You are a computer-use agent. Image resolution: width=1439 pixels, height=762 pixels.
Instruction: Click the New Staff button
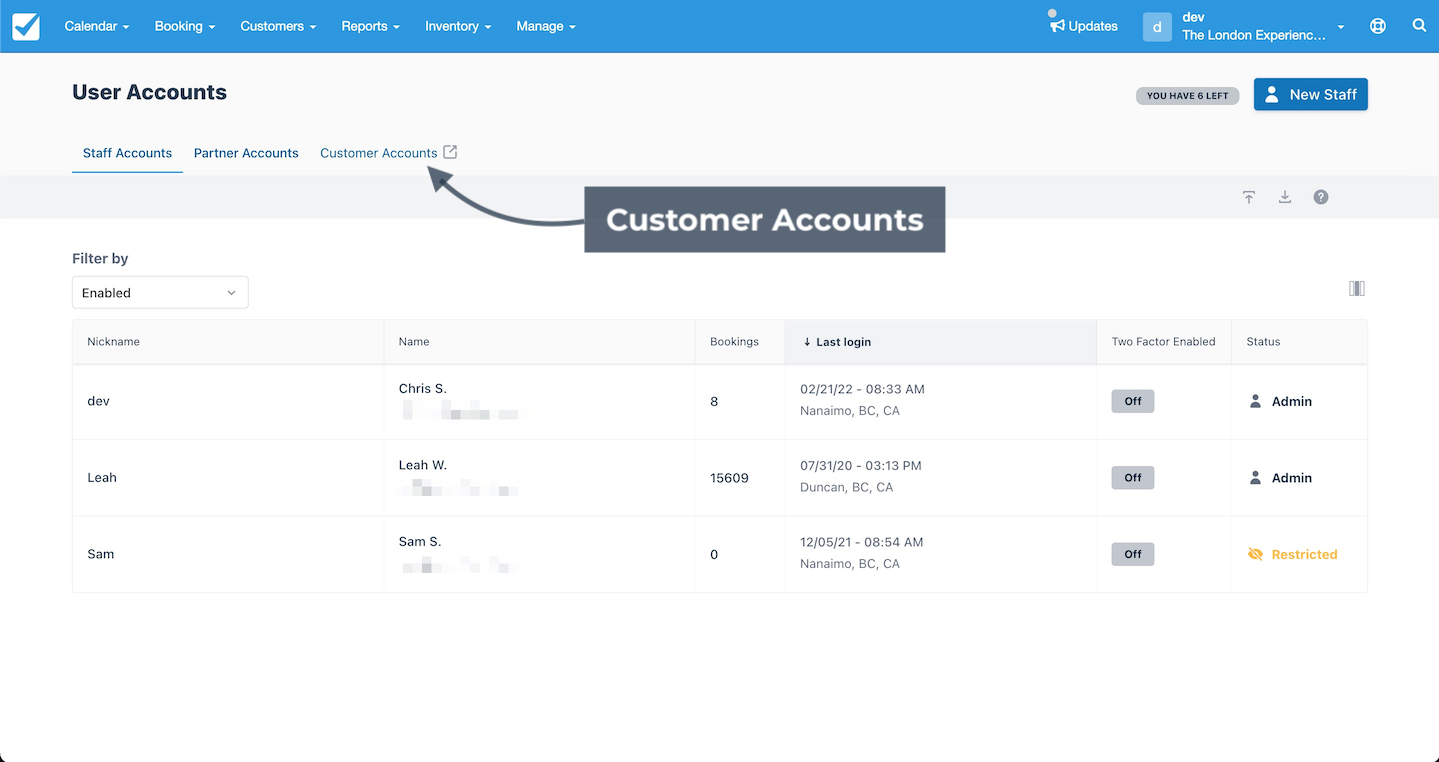point(1310,94)
